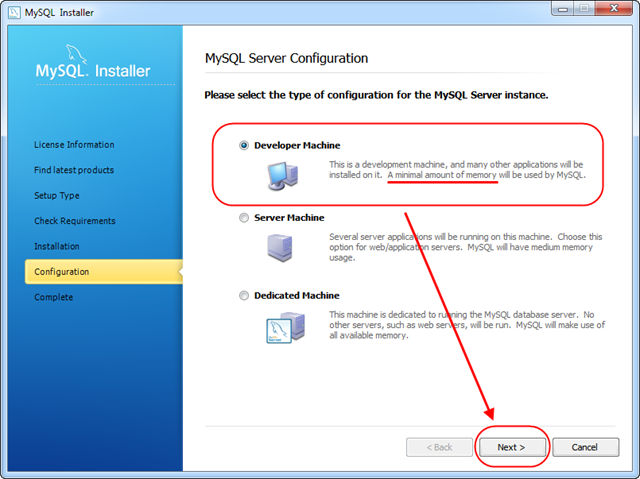Click the 'Several server applications' description text
This screenshot has height=479, width=640.
click(465, 247)
